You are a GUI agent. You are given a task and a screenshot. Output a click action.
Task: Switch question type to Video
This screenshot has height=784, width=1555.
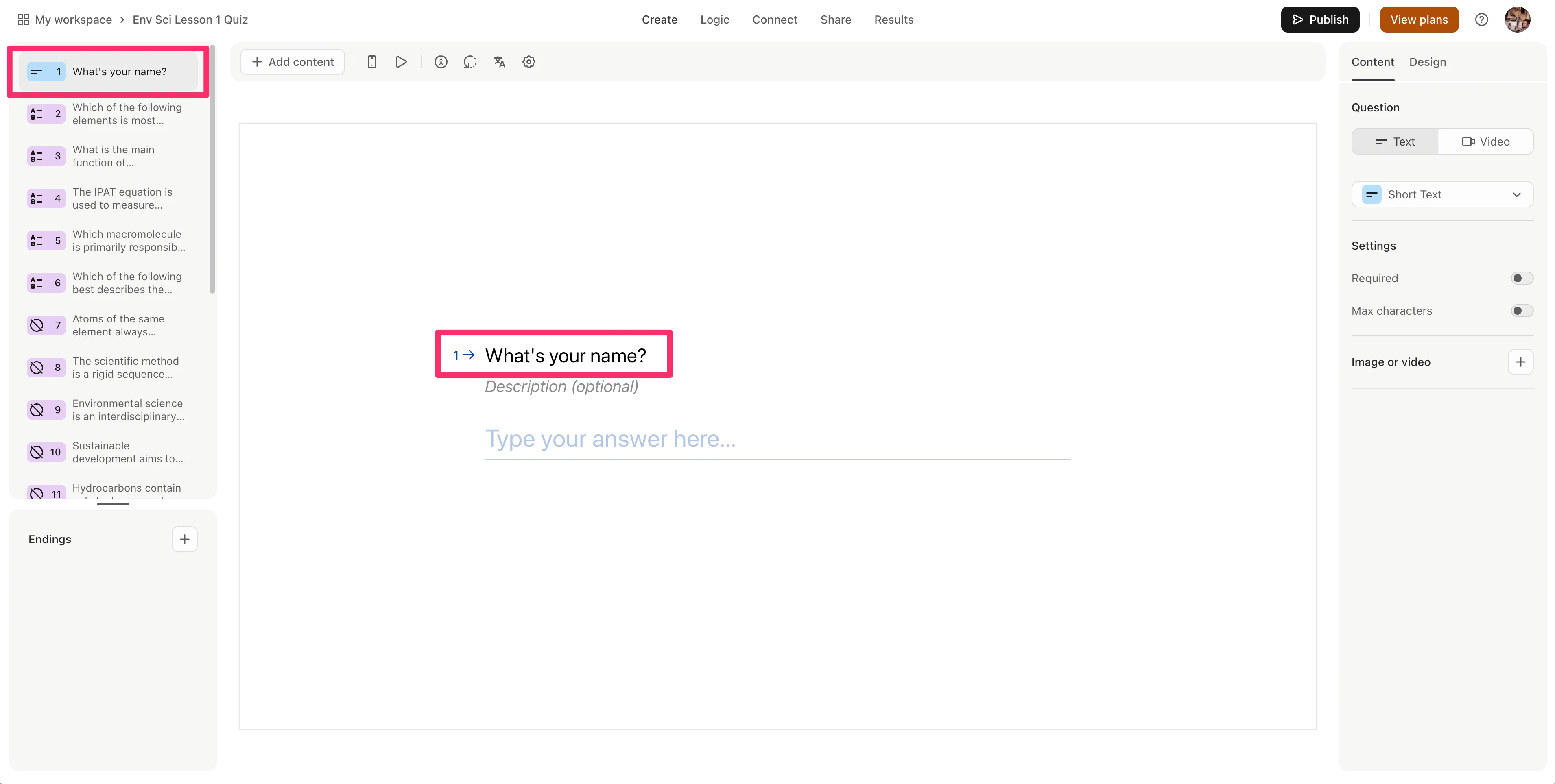coord(1485,141)
